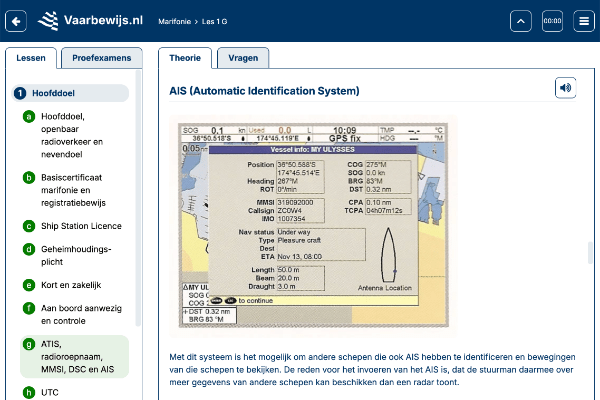Click the green 'a' lesson badge

pos(29,116)
